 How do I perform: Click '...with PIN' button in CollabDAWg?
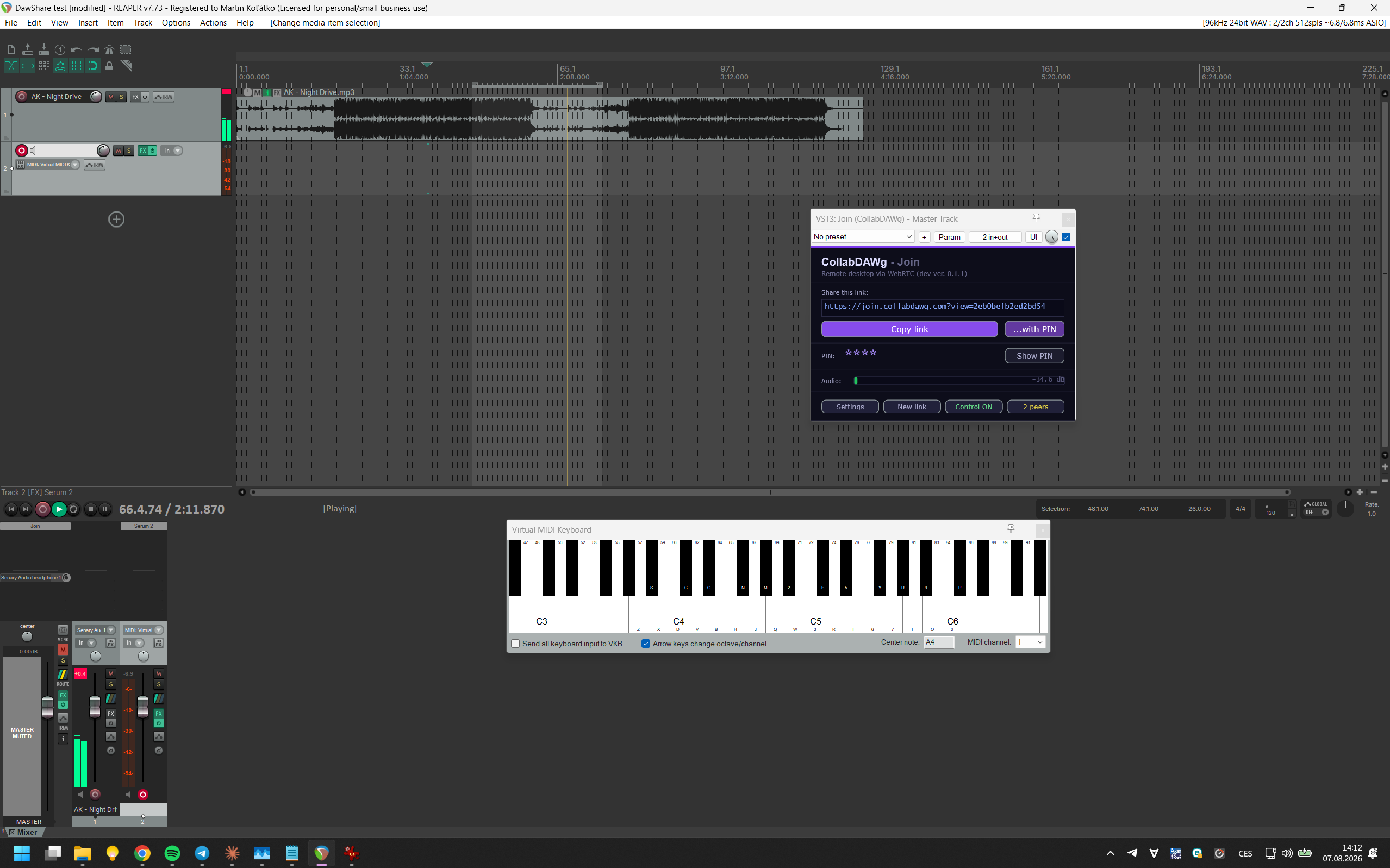coord(1034,329)
